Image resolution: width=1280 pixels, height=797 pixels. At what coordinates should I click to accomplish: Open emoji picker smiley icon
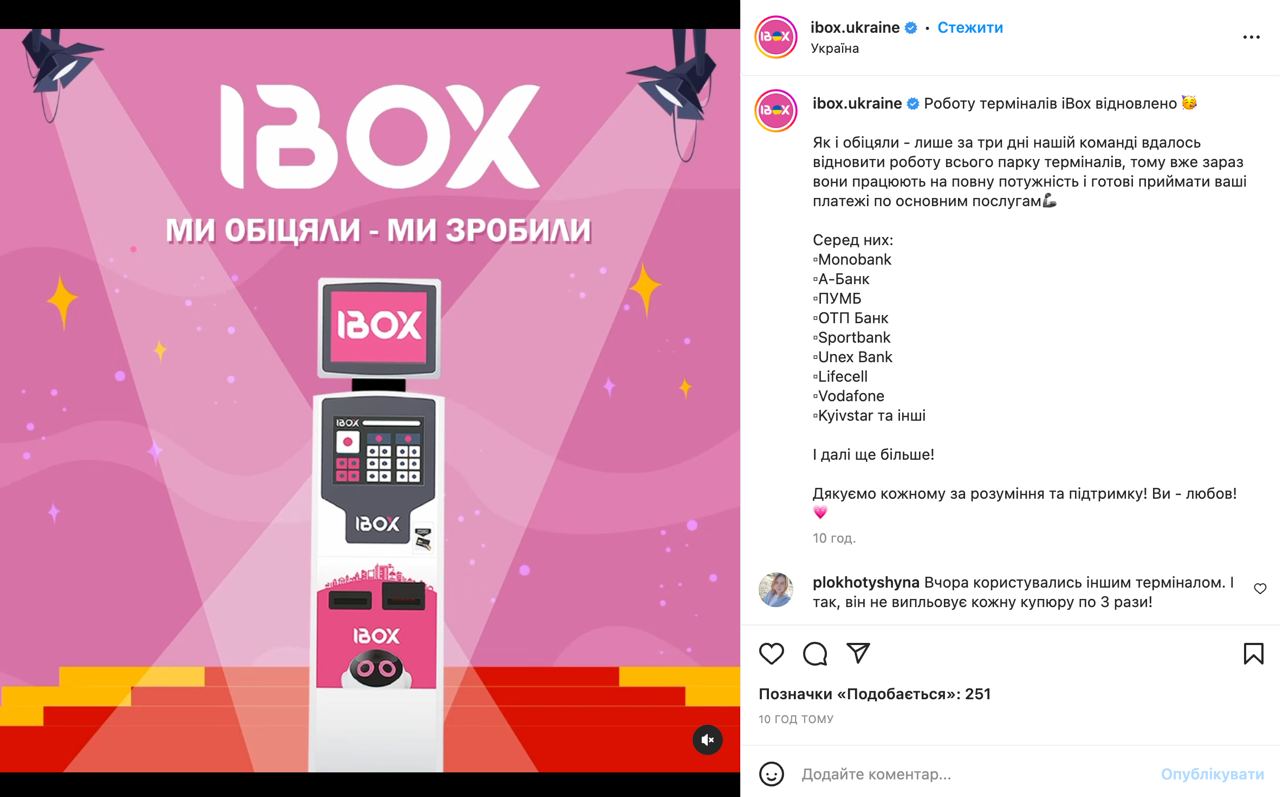(771, 774)
